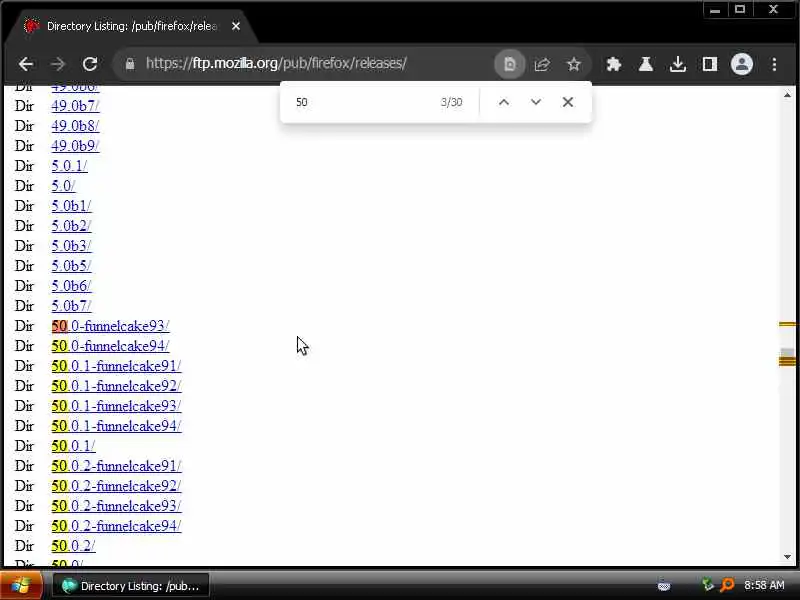
Task: Click the find bar search field
Action: click(362, 102)
